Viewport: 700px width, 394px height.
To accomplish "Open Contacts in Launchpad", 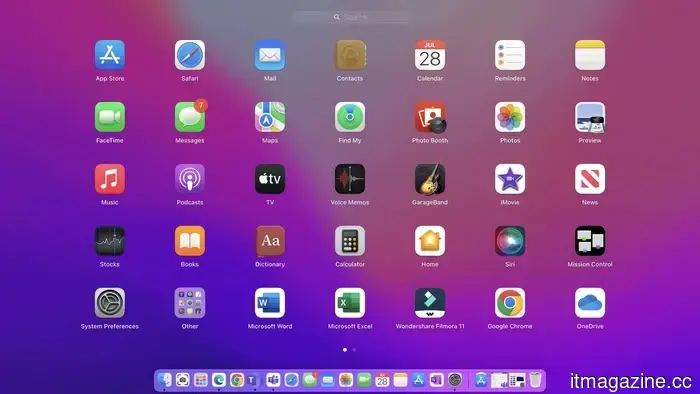I will click(x=350, y=55).
